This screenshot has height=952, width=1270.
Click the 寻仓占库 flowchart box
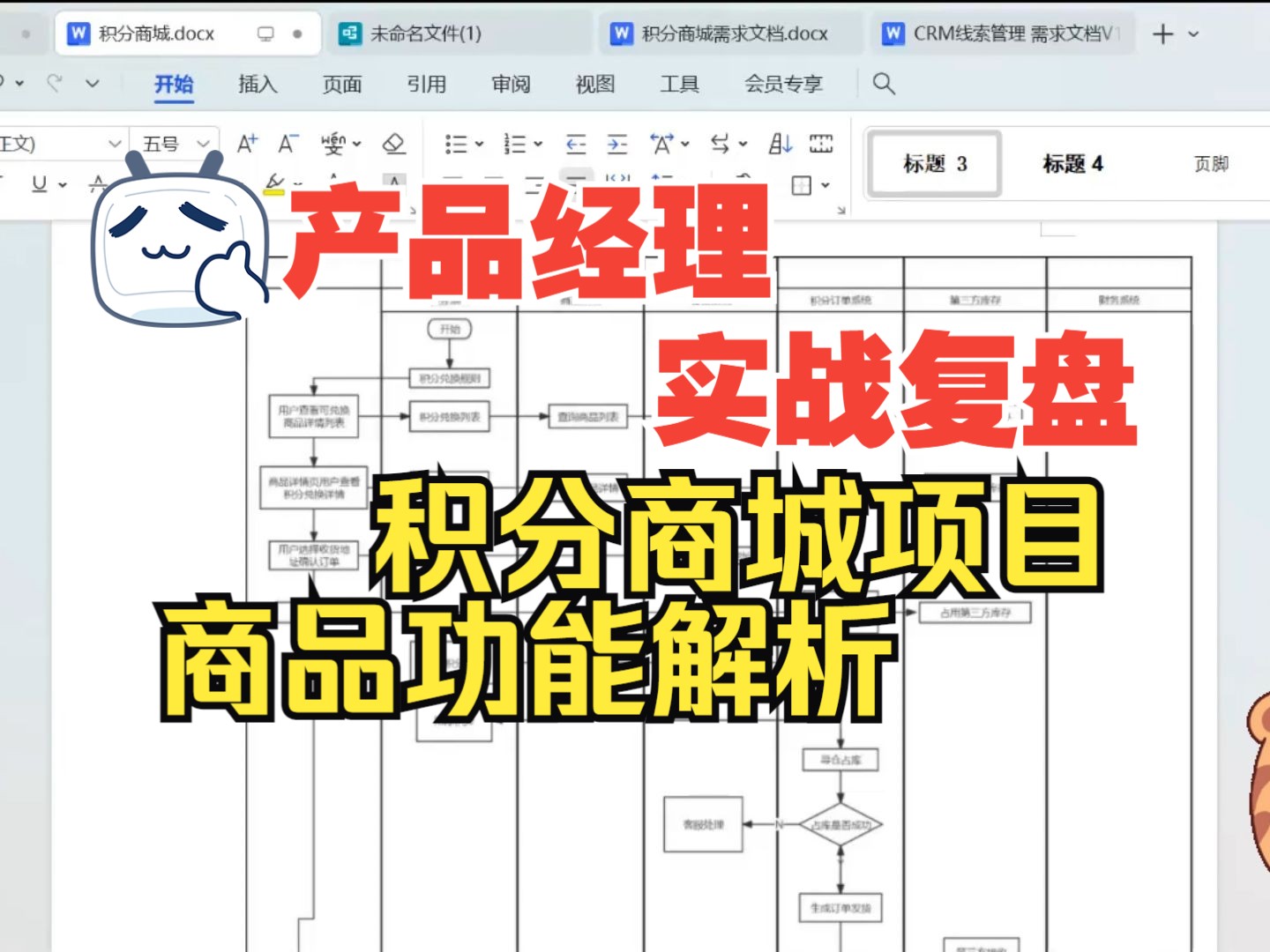[x=840, y=760]
